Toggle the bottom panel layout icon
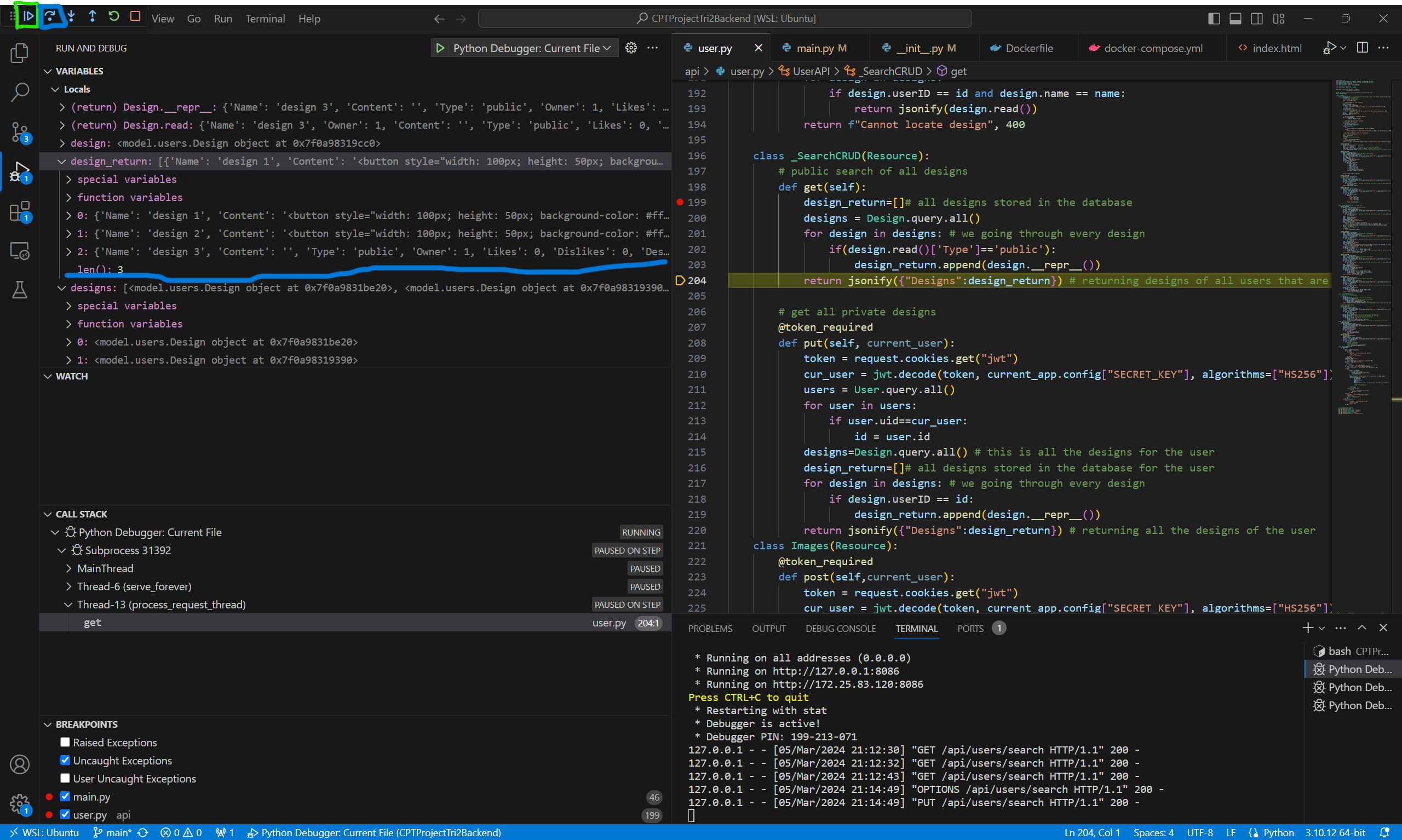 (x=1235, y=19)
